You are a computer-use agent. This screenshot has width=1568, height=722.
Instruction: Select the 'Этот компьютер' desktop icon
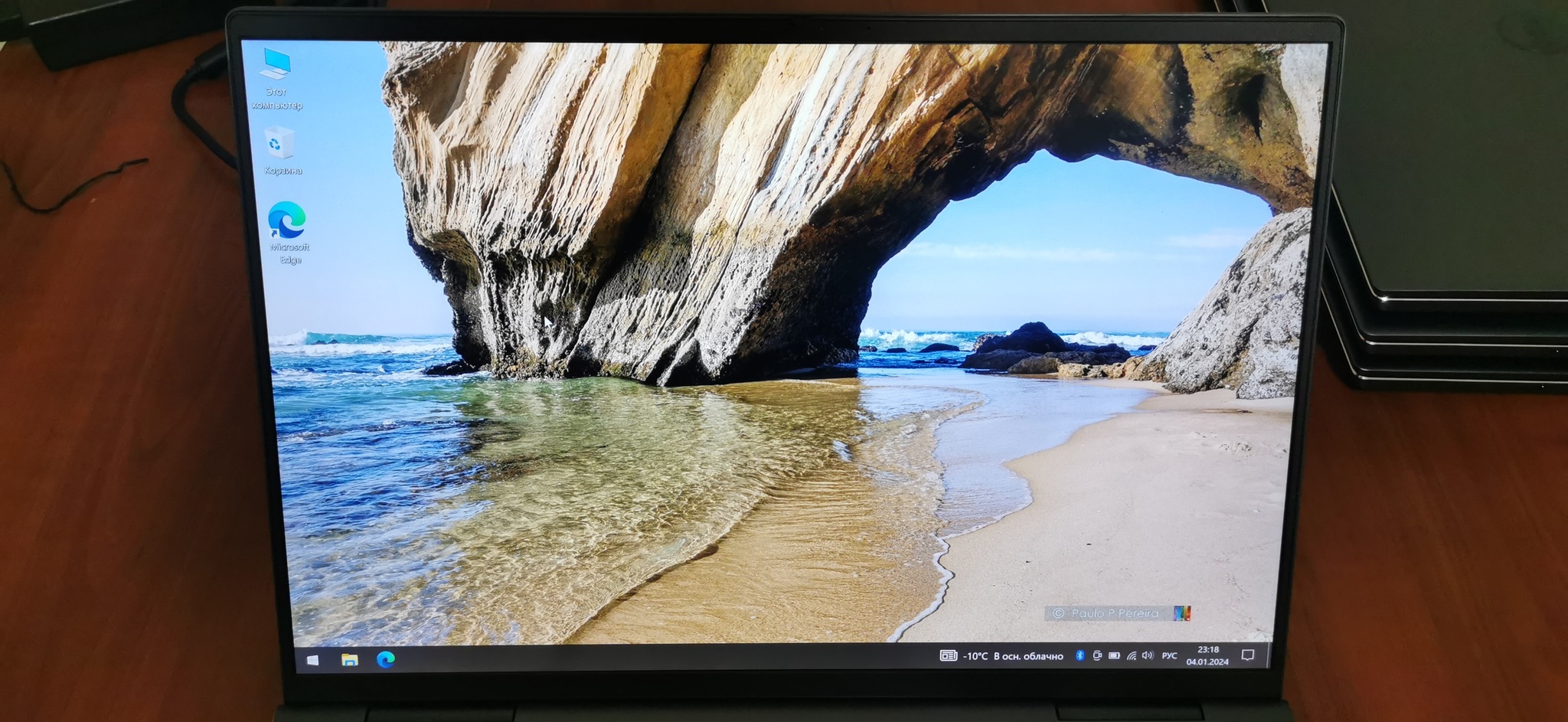276,78
